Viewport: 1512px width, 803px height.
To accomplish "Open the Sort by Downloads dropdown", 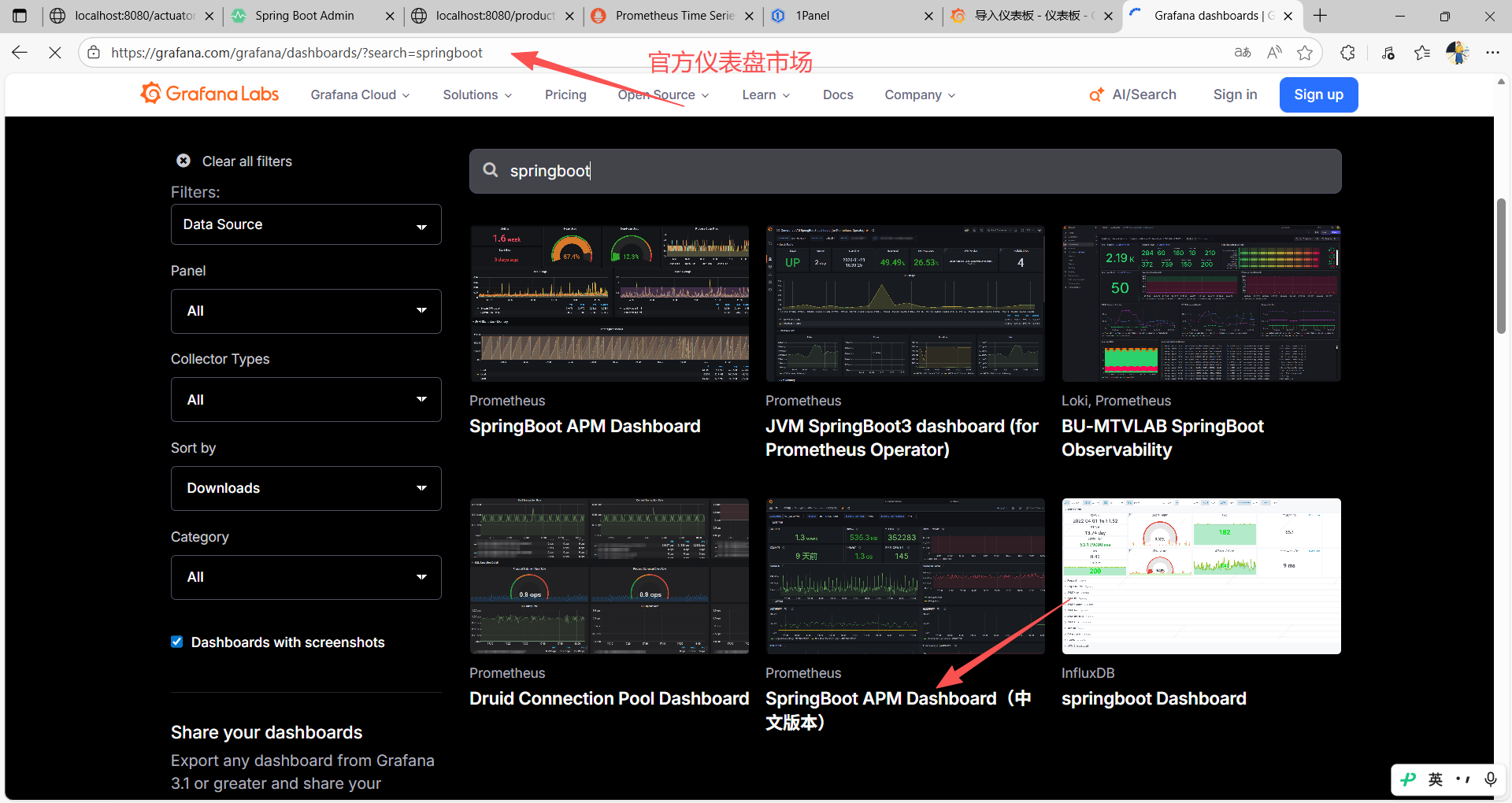I will click(306, 488).
